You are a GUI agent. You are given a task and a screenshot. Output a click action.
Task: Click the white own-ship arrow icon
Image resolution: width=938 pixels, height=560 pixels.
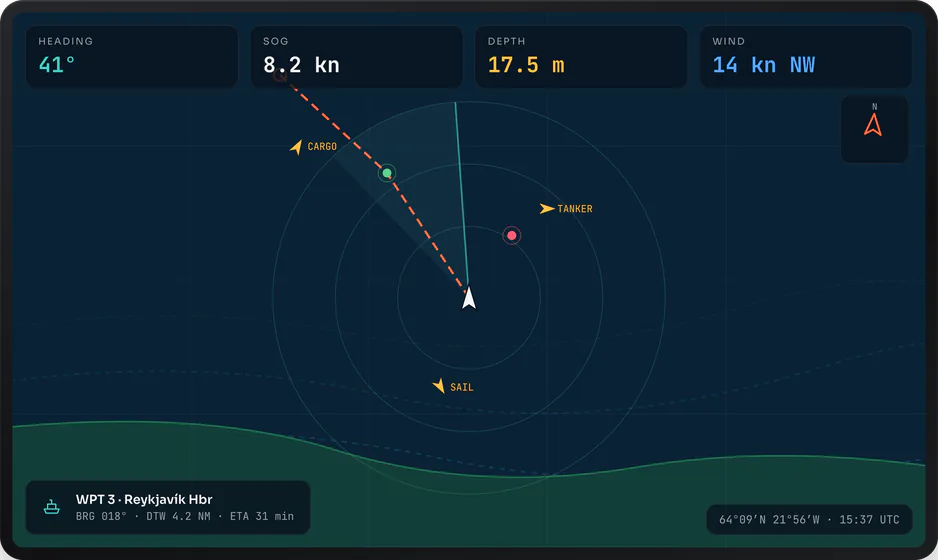click(469, 298)
